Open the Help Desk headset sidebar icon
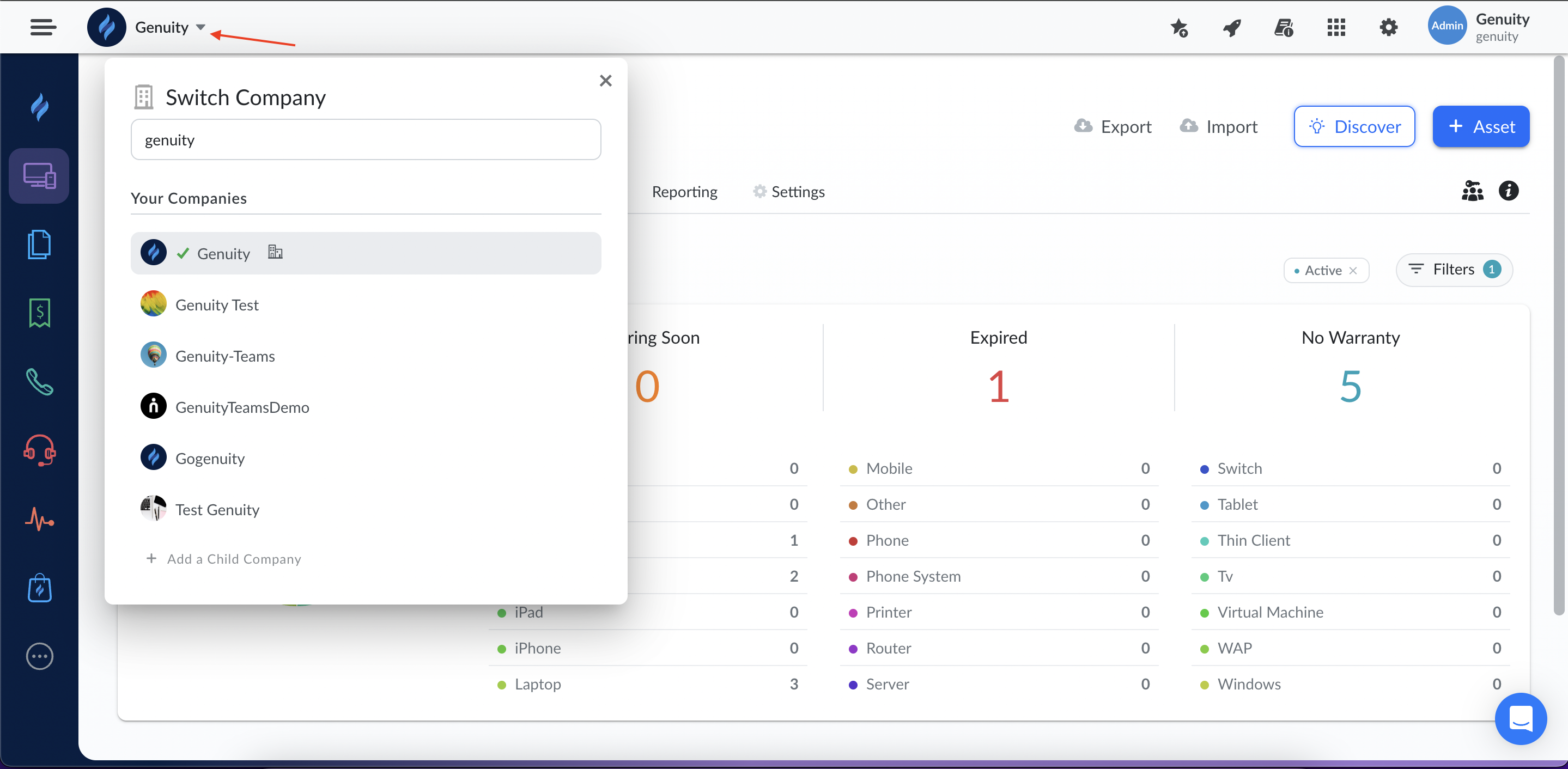This screenshot has height=769, width=1568. (40, 451)
